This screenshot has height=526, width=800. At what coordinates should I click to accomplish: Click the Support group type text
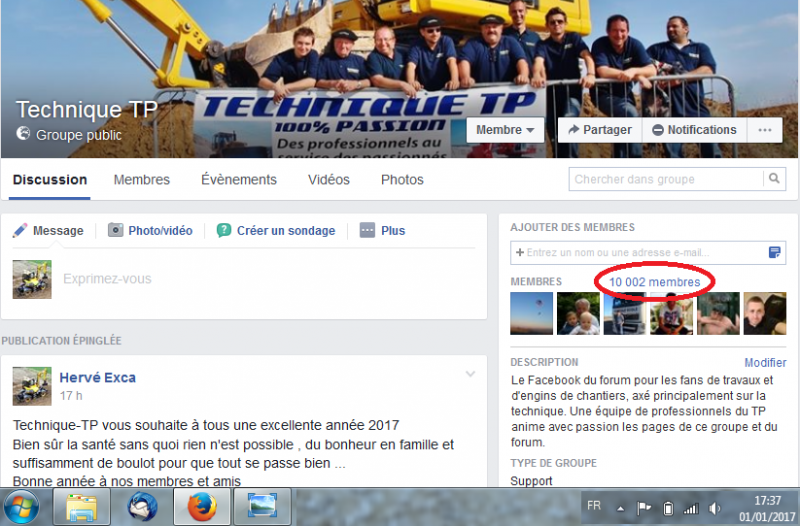(531, 481)
